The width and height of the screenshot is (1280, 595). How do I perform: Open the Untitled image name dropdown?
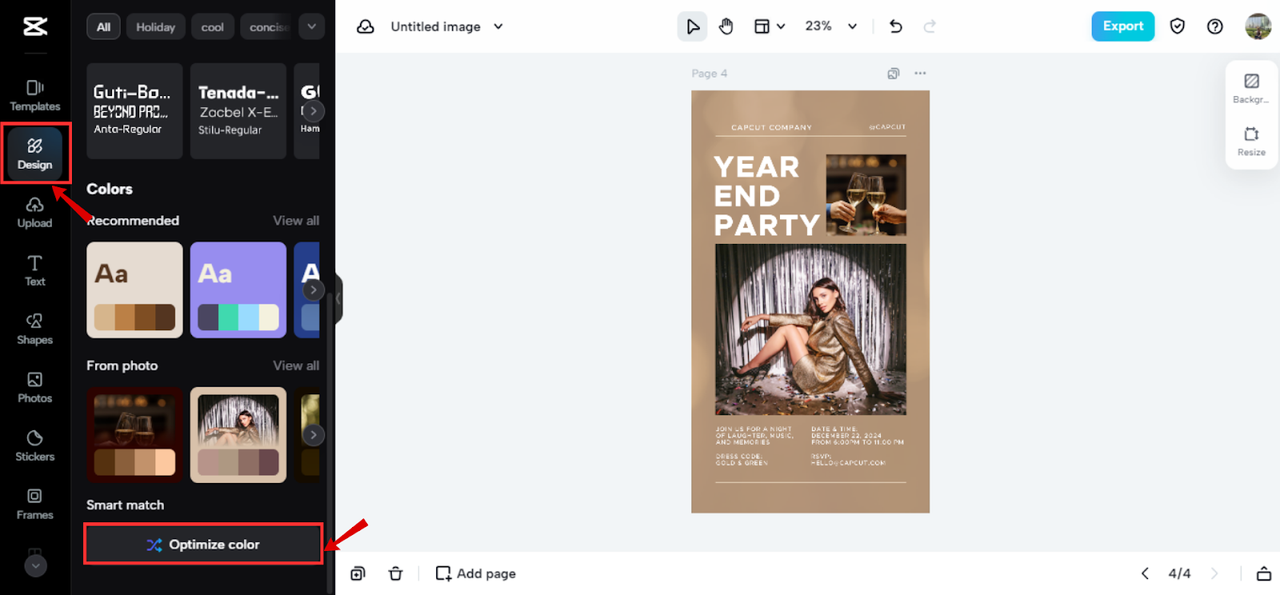pyautogui.click(x=447, y=27)
